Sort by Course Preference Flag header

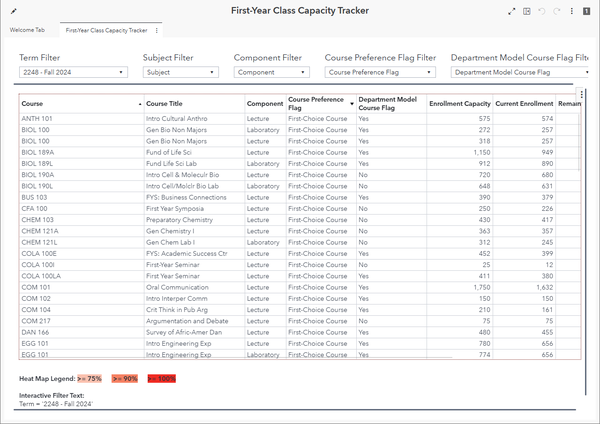321,104
